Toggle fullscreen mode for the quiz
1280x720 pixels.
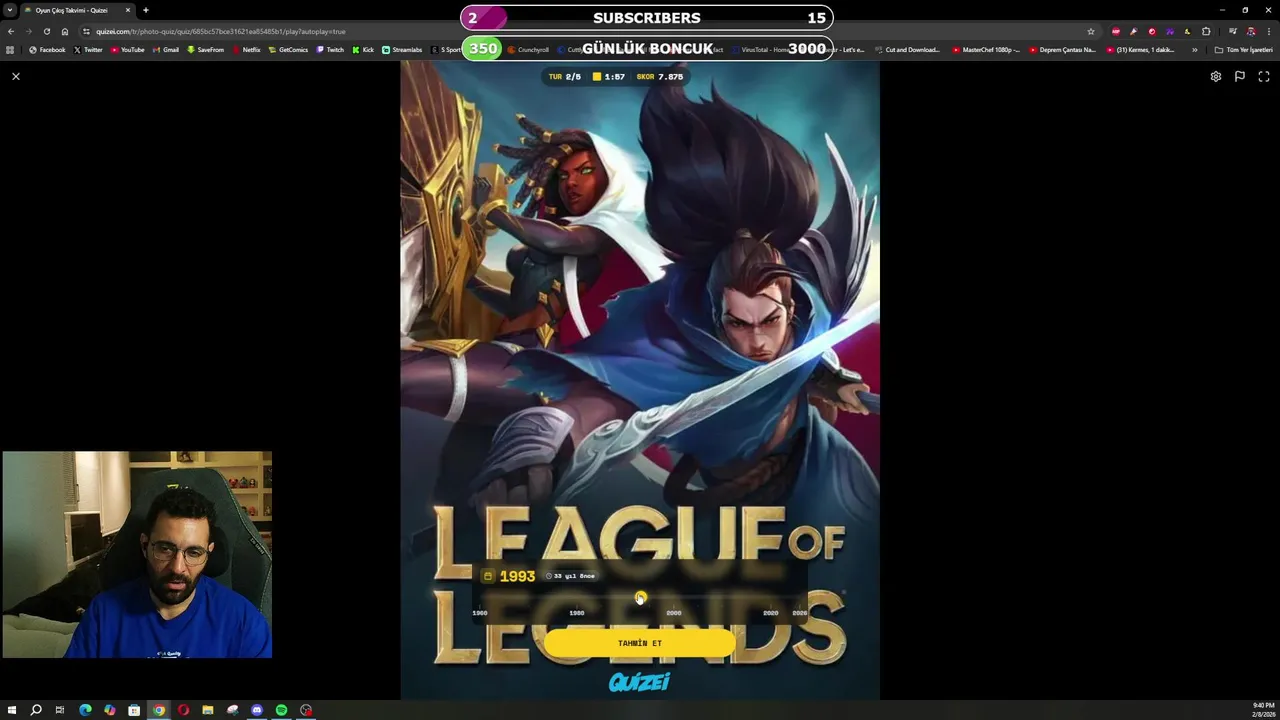pyautogui.click(x=1264, y=76)
